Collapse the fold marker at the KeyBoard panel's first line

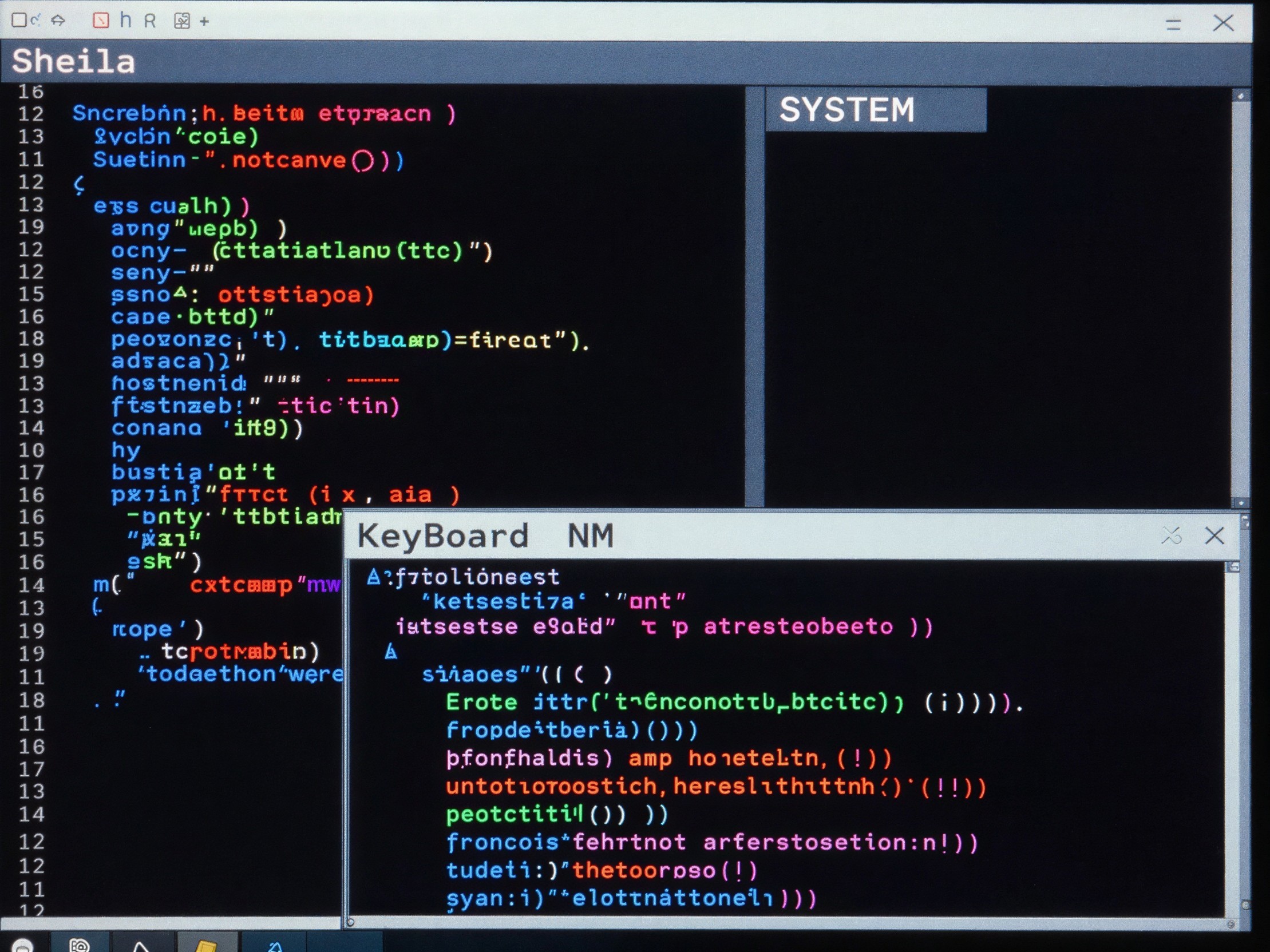tap(374, 577)
